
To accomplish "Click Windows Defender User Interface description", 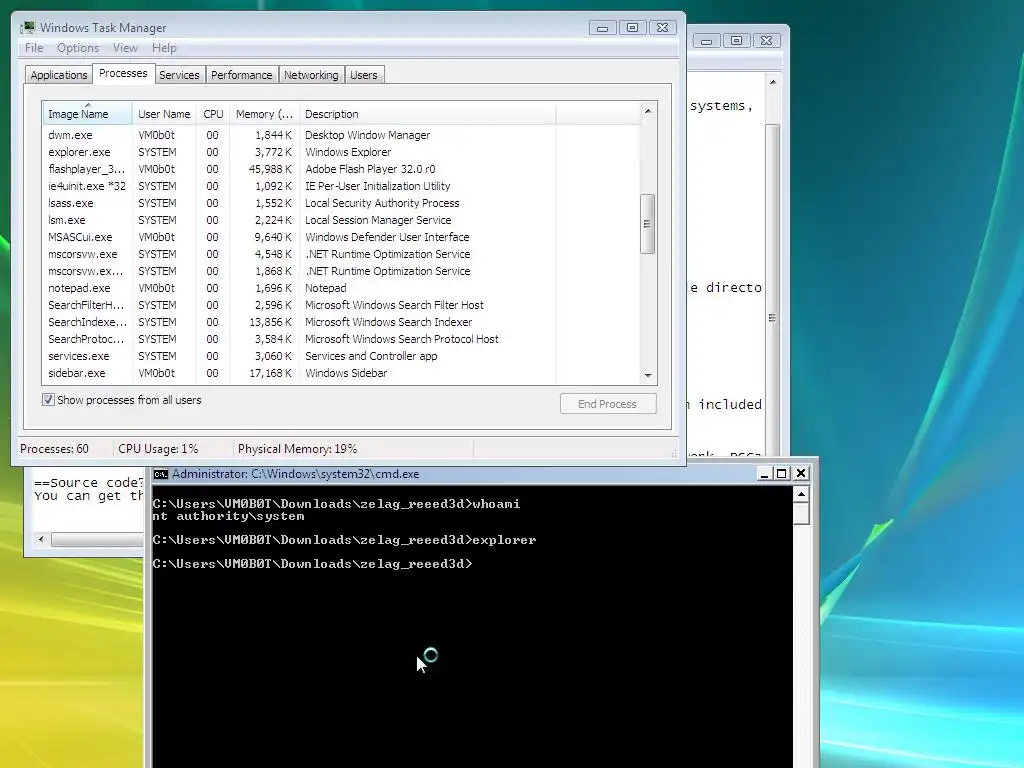I will [387, 237].
